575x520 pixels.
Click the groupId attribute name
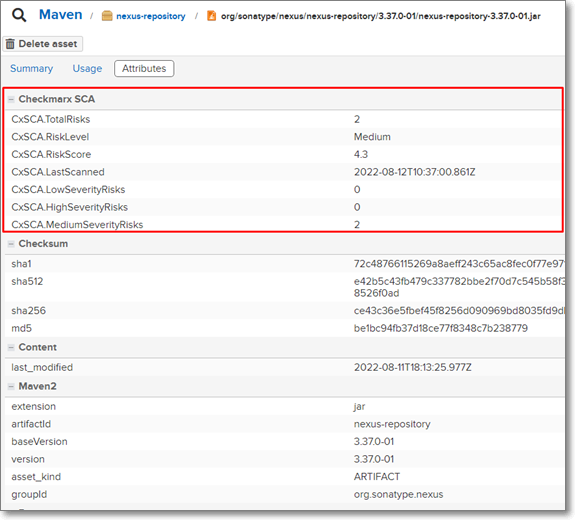tap(29, 495)
